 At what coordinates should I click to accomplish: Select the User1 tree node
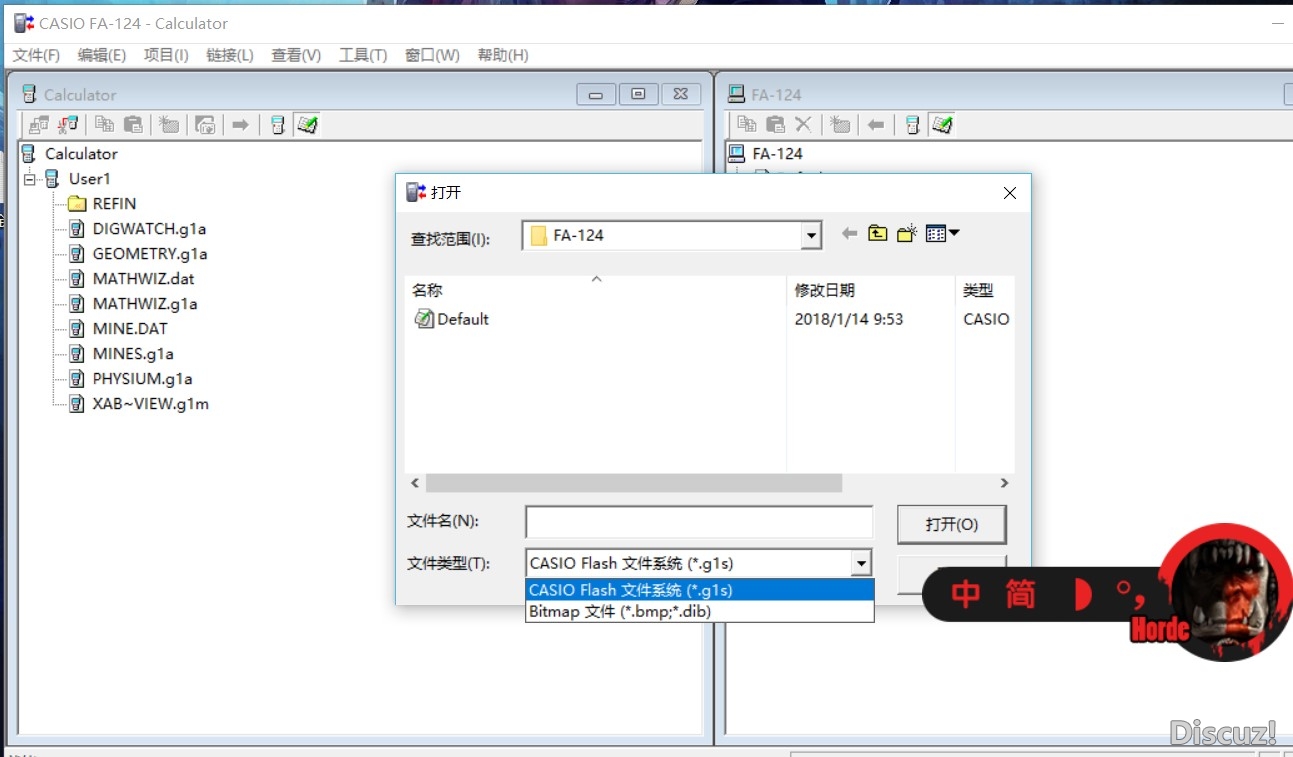coord(89,179)
